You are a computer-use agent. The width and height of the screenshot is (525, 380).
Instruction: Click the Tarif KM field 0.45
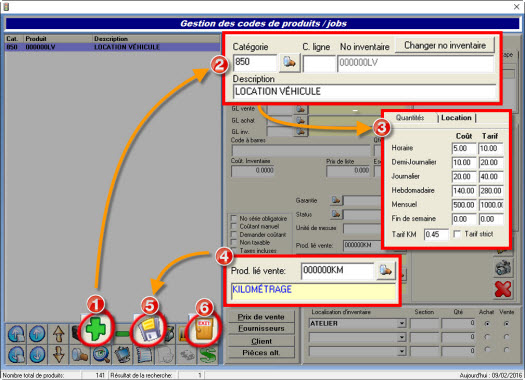click(436, 234)
